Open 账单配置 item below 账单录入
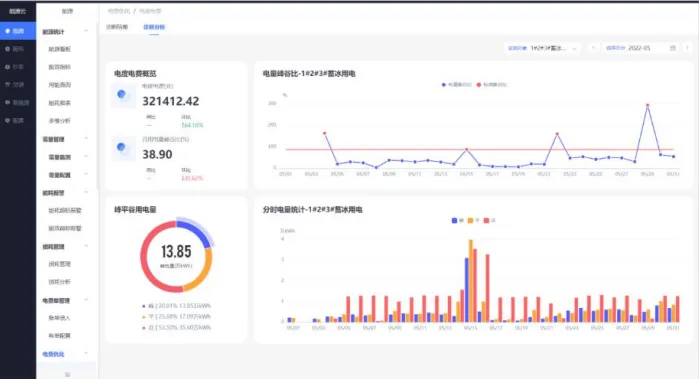 59,336
